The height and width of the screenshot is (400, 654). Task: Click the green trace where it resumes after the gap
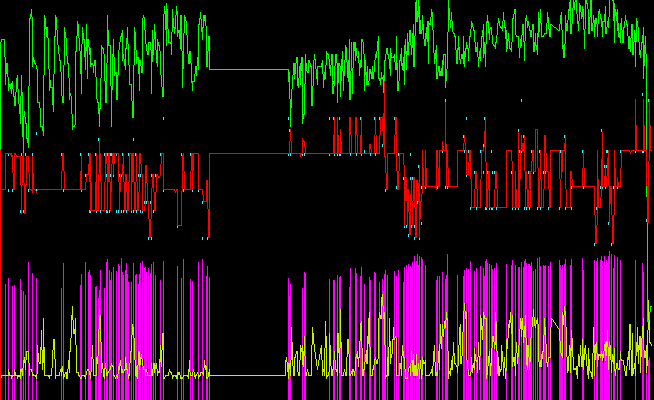pos(292,75)
